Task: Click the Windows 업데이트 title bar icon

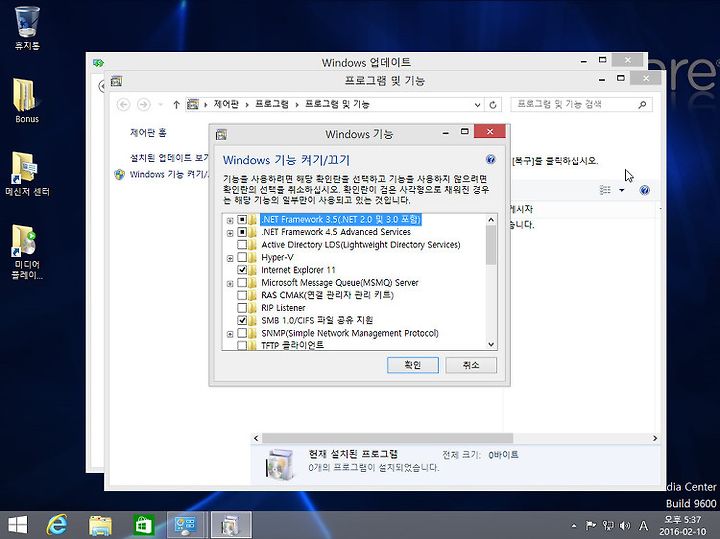Action: click(98, 62)
